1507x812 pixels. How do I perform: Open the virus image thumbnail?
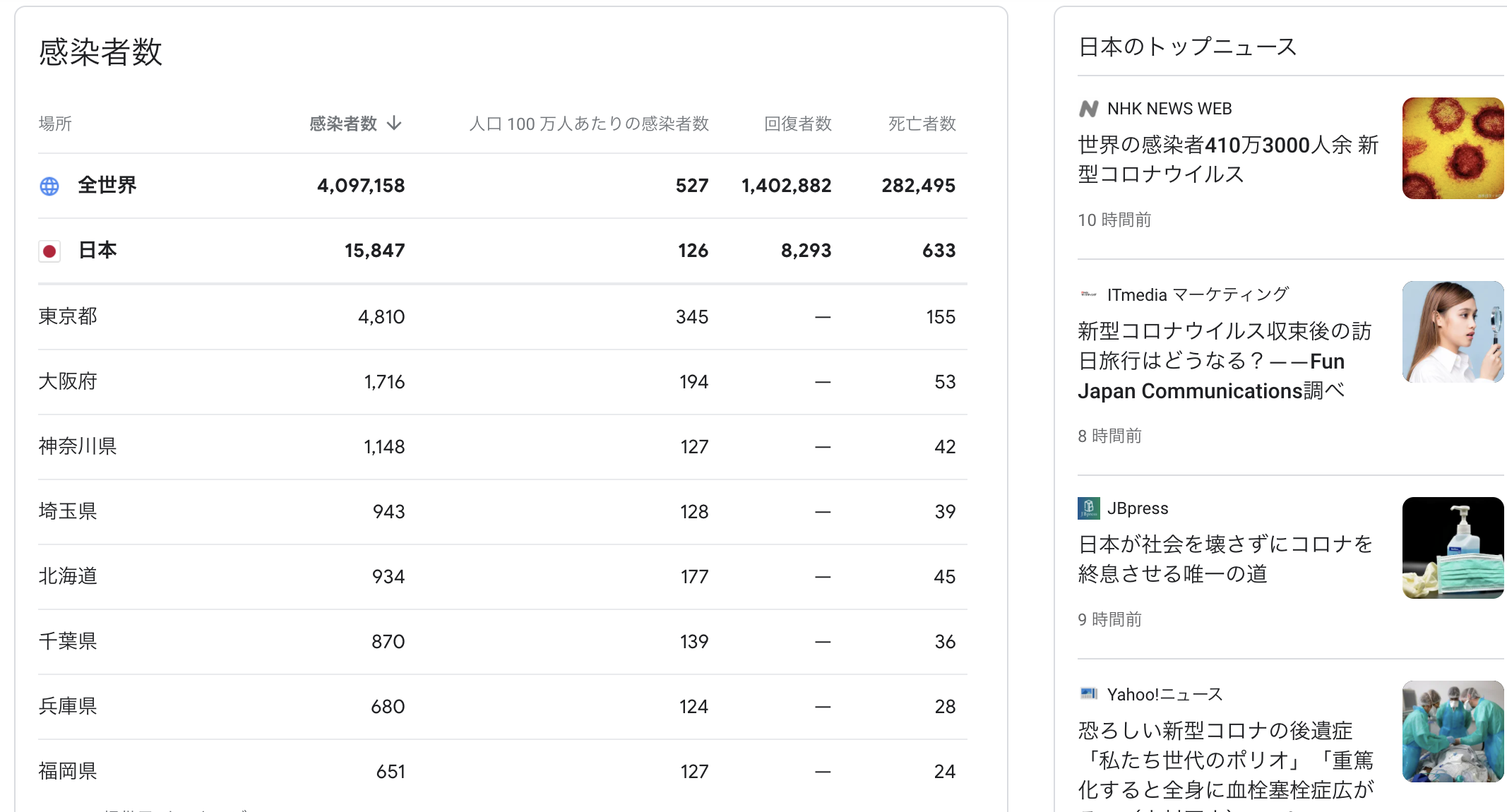coord(1453,148)
